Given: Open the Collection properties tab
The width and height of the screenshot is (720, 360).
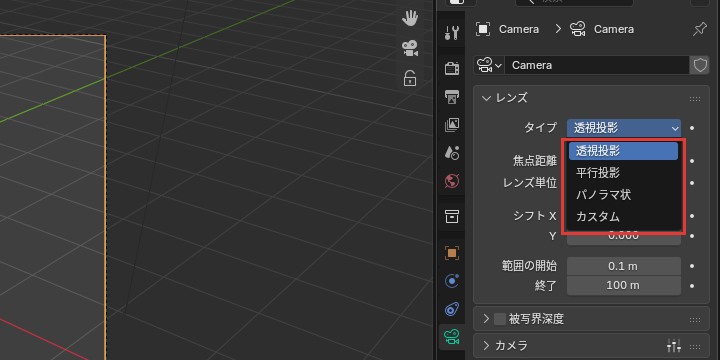Looking at the screenshot, I should [452, 216].
